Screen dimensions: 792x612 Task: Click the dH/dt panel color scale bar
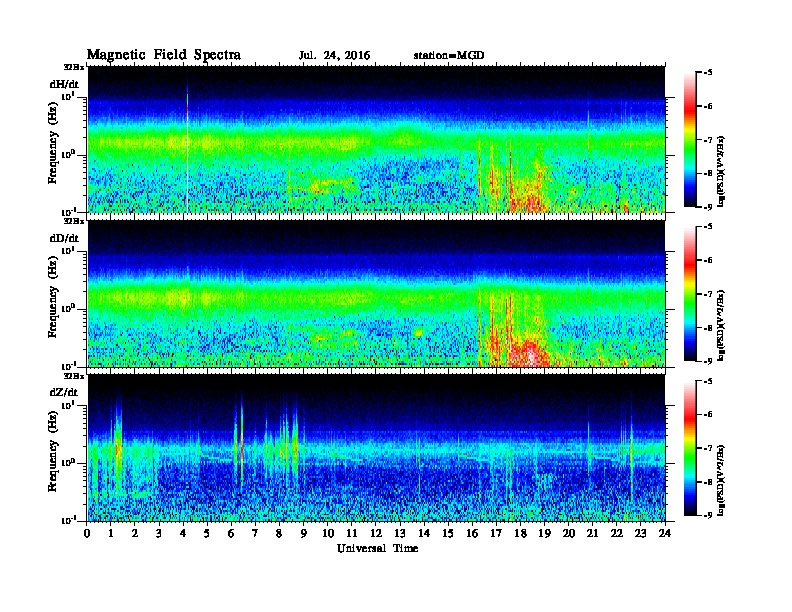[x=690, y=140]
